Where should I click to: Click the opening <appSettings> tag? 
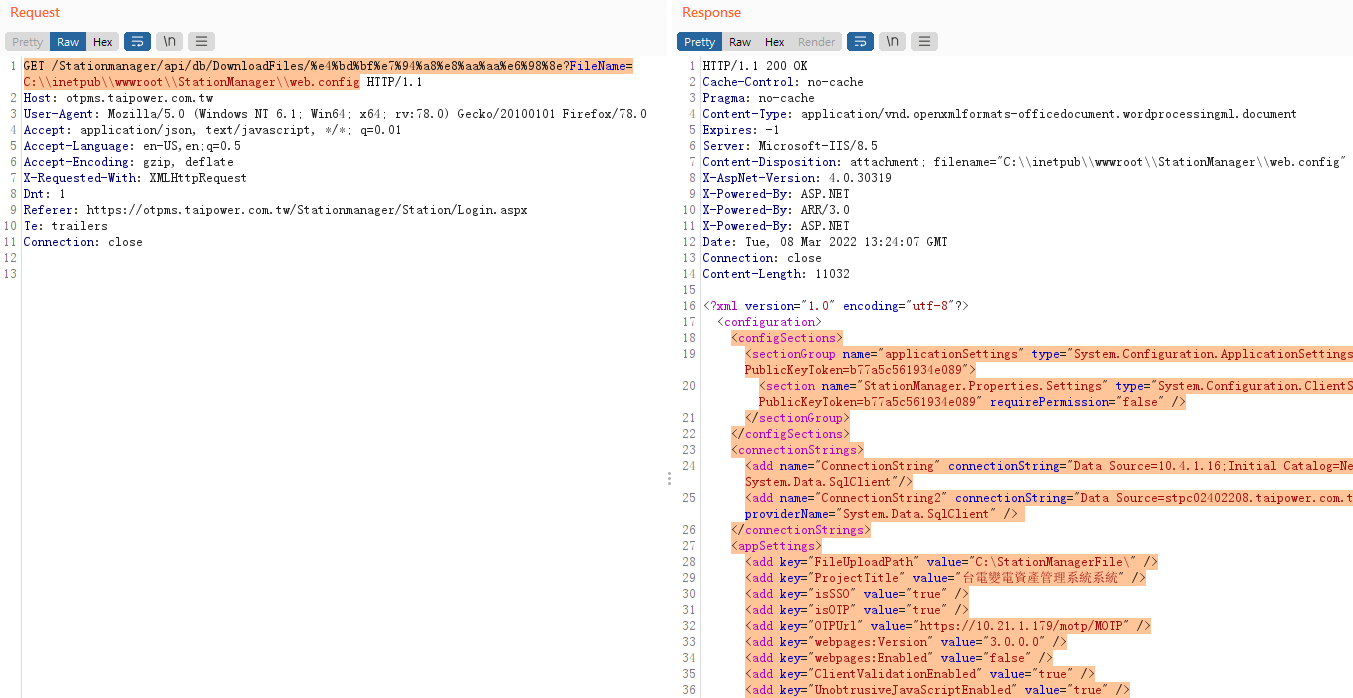[x=776, y=546]
